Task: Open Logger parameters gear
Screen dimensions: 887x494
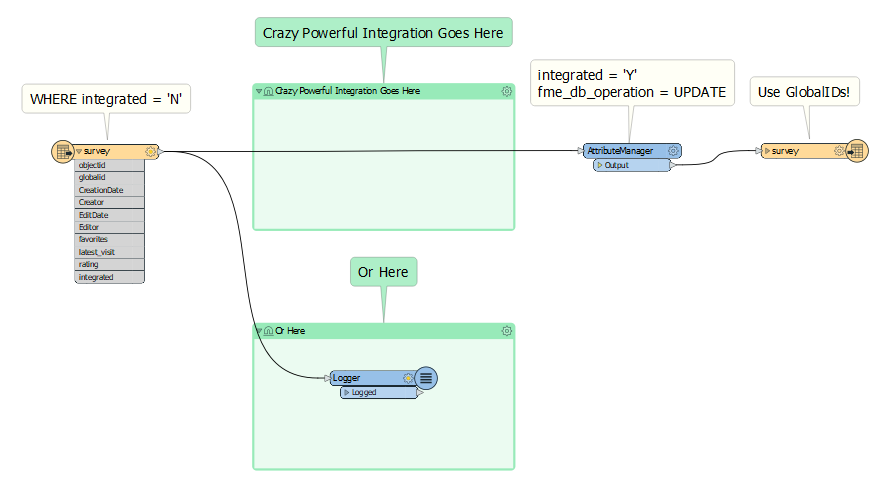Action: tap(408, 378)
